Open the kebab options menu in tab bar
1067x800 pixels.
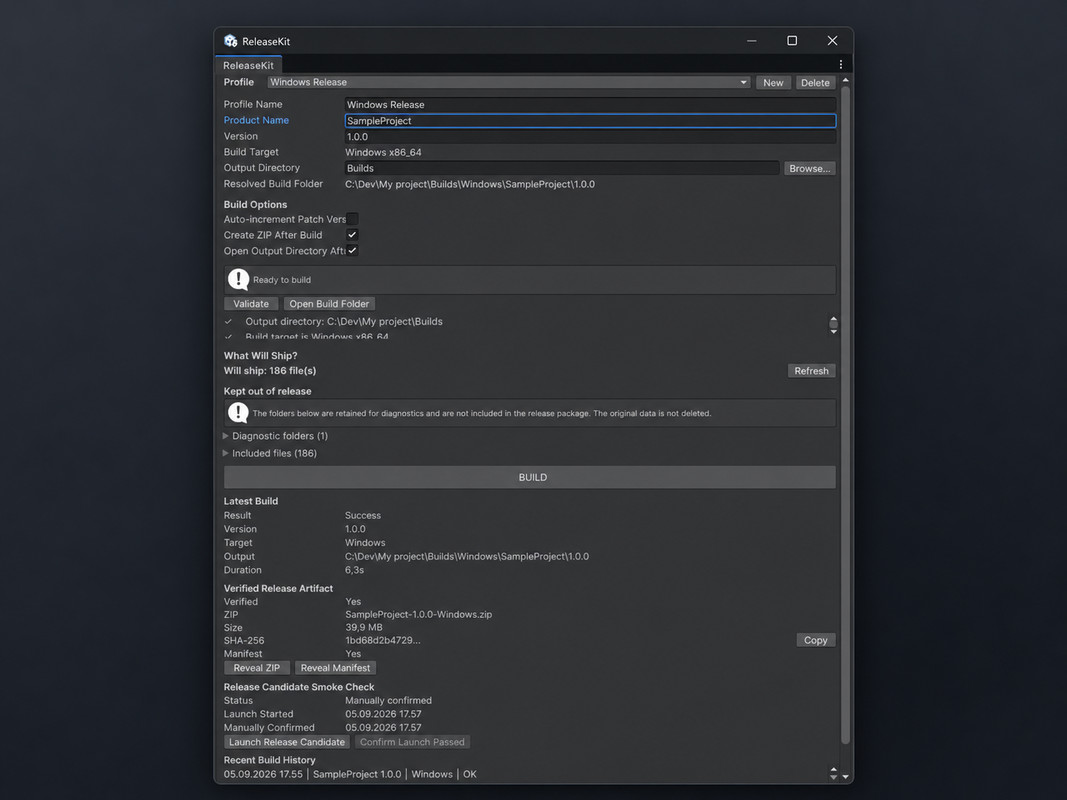click(840, 65)
